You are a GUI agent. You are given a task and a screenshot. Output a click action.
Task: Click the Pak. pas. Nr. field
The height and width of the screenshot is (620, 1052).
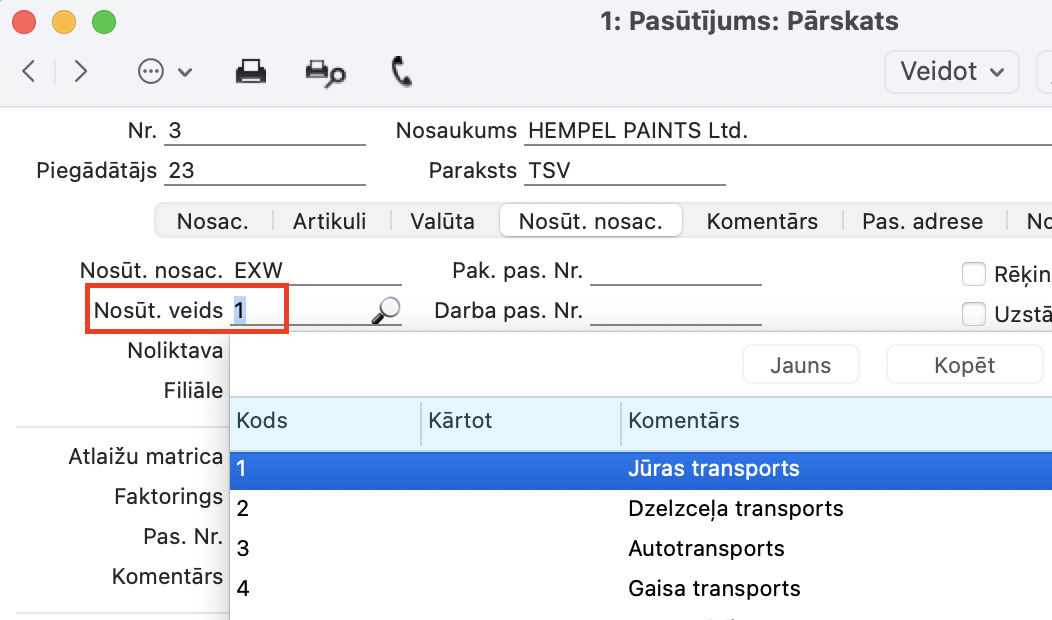(x=676, y=272)
